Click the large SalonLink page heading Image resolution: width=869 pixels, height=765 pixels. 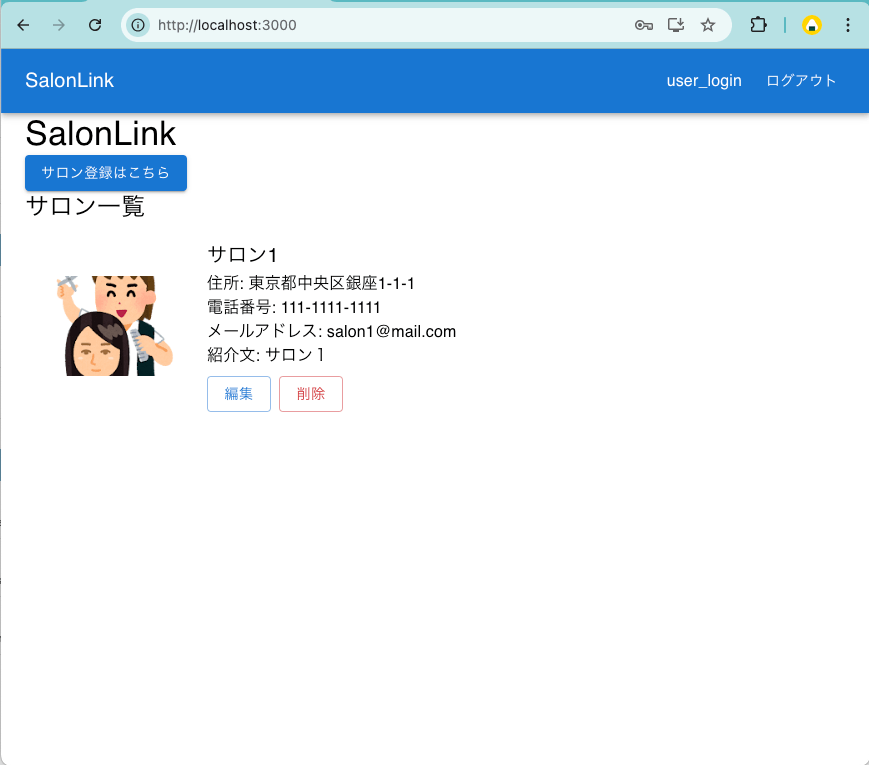100,134
